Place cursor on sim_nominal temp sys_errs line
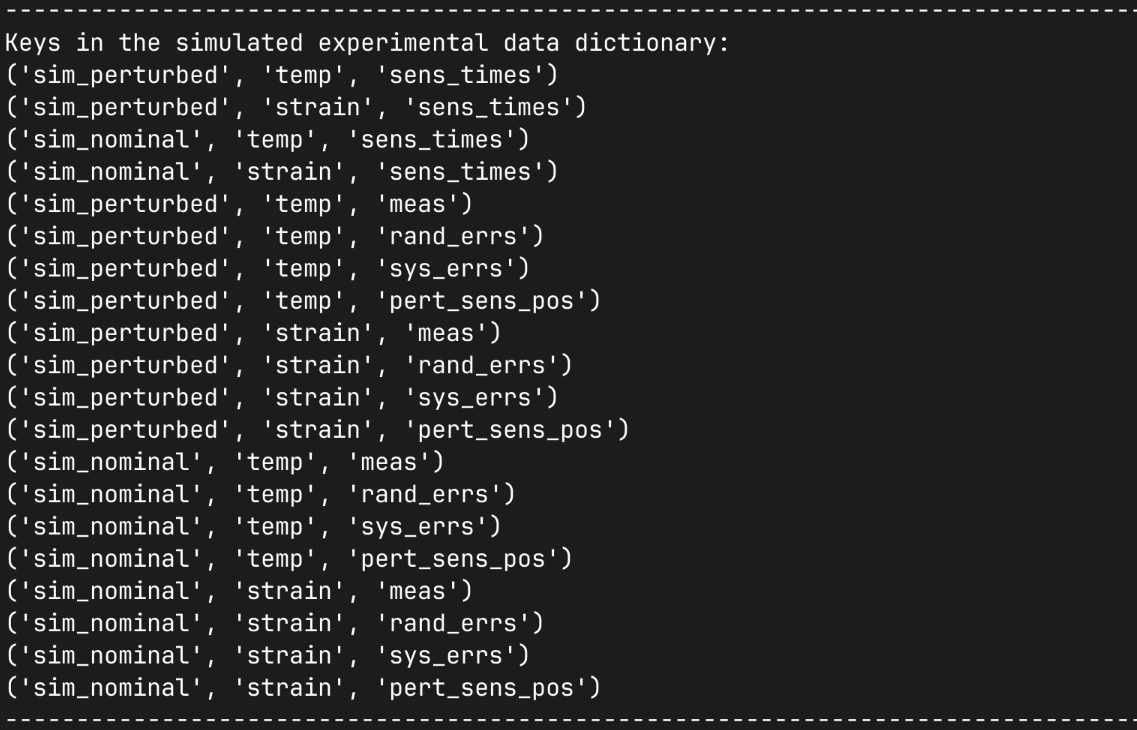The width and height of the screenshot is (1137, 730). point(253,526)
